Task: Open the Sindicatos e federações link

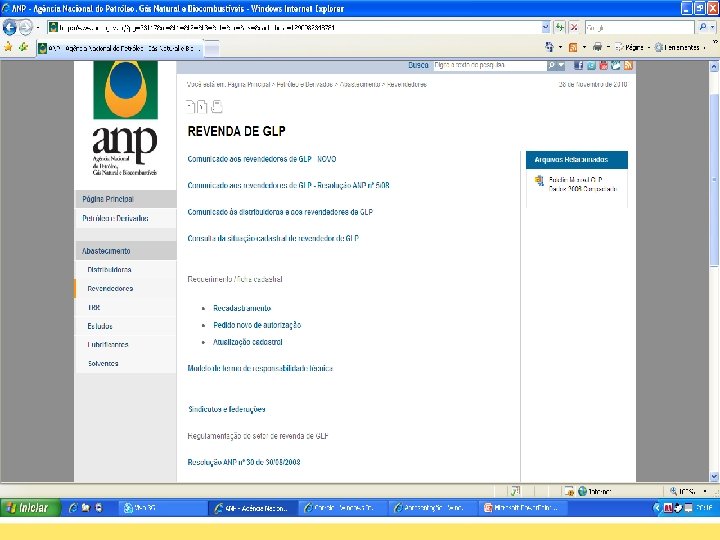Action: pyautogui.click(x=227, y=409)
